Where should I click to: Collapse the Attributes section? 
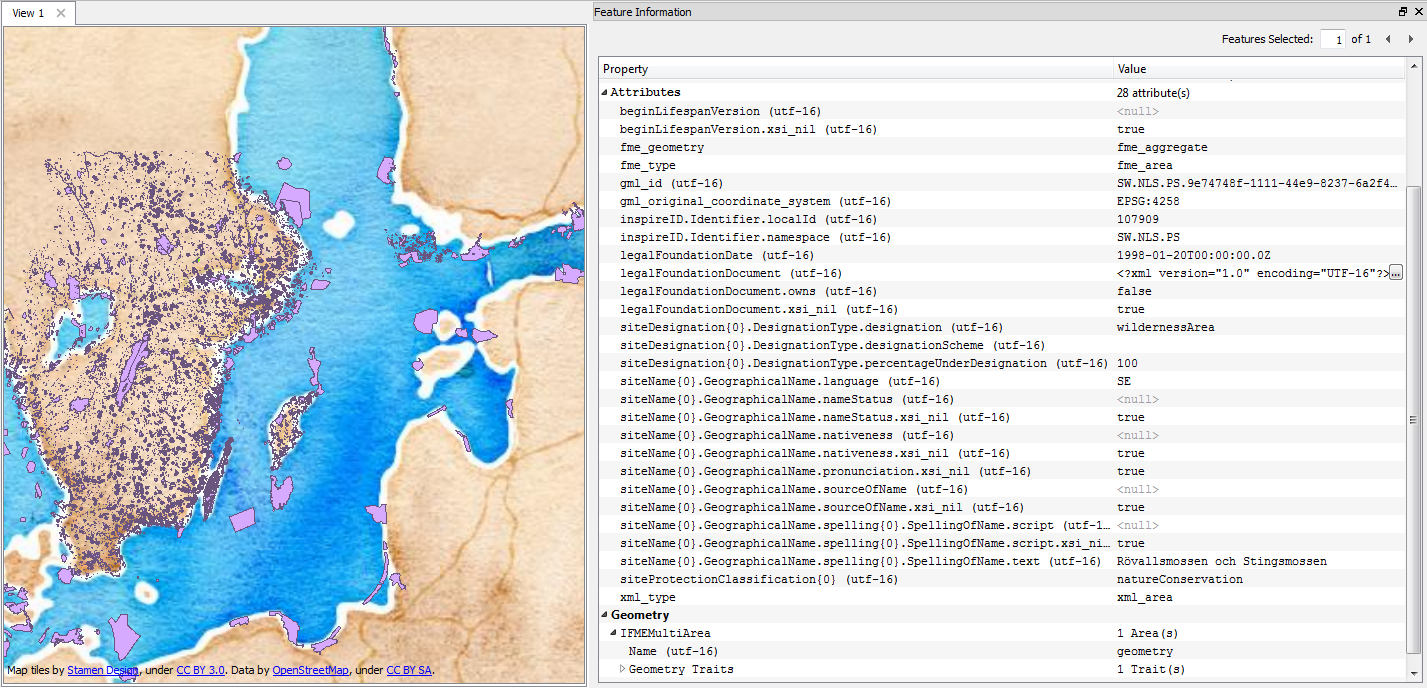(604, 93)
